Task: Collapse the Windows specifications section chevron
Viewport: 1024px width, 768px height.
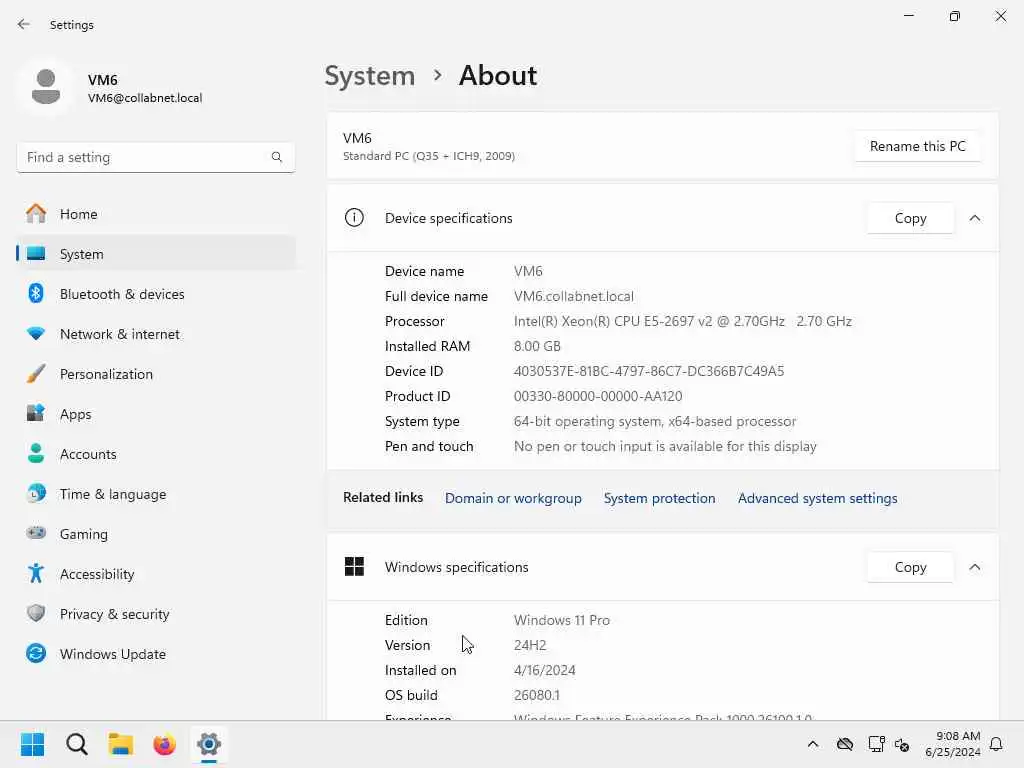Action: tap(975, 567)
